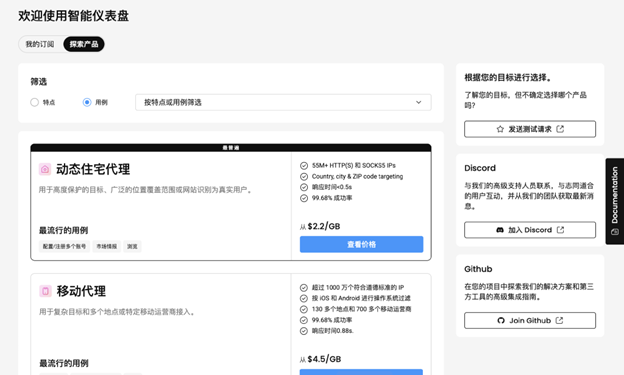
Task: Click the 动态住宅代理 description 用于高度保护的目标
Action: coord(146,189)
